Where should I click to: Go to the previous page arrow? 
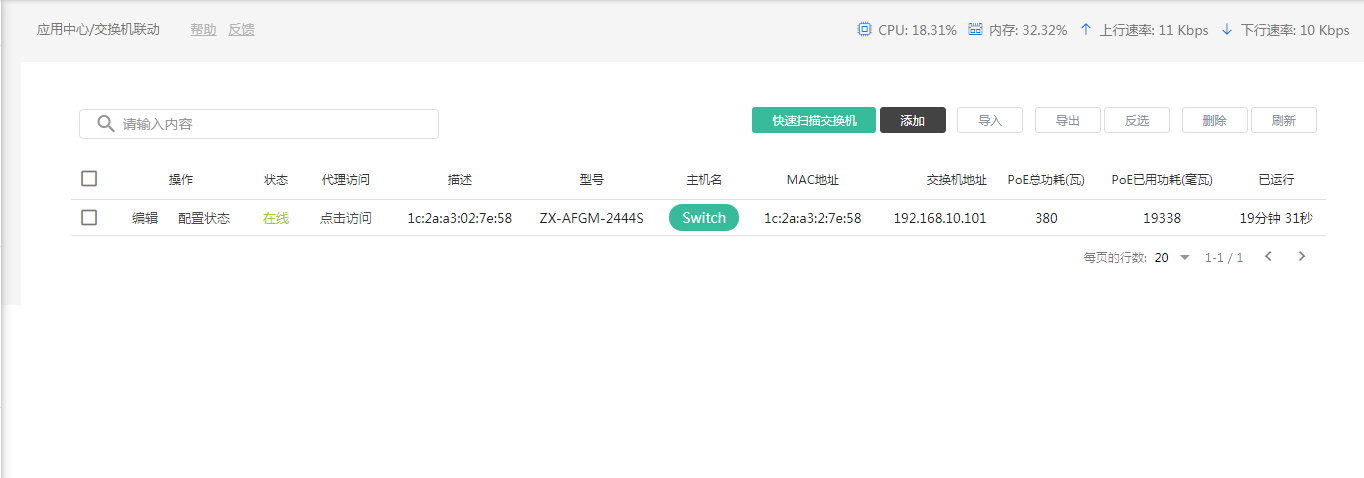(x=1268, y=257)
